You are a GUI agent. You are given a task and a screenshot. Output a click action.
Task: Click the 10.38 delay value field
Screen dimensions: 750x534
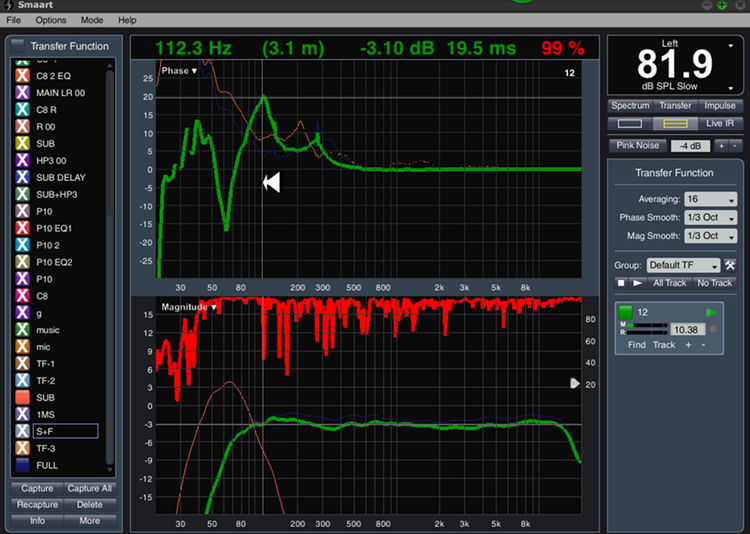[687, 329]
